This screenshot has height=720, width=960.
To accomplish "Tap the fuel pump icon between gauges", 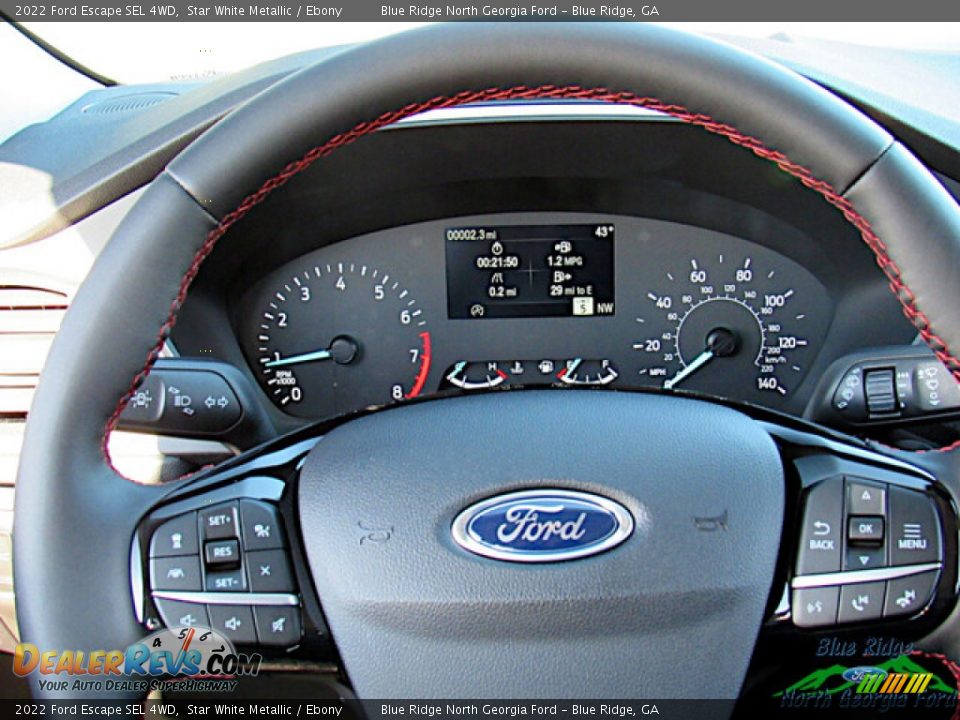I will coord(546,367).
